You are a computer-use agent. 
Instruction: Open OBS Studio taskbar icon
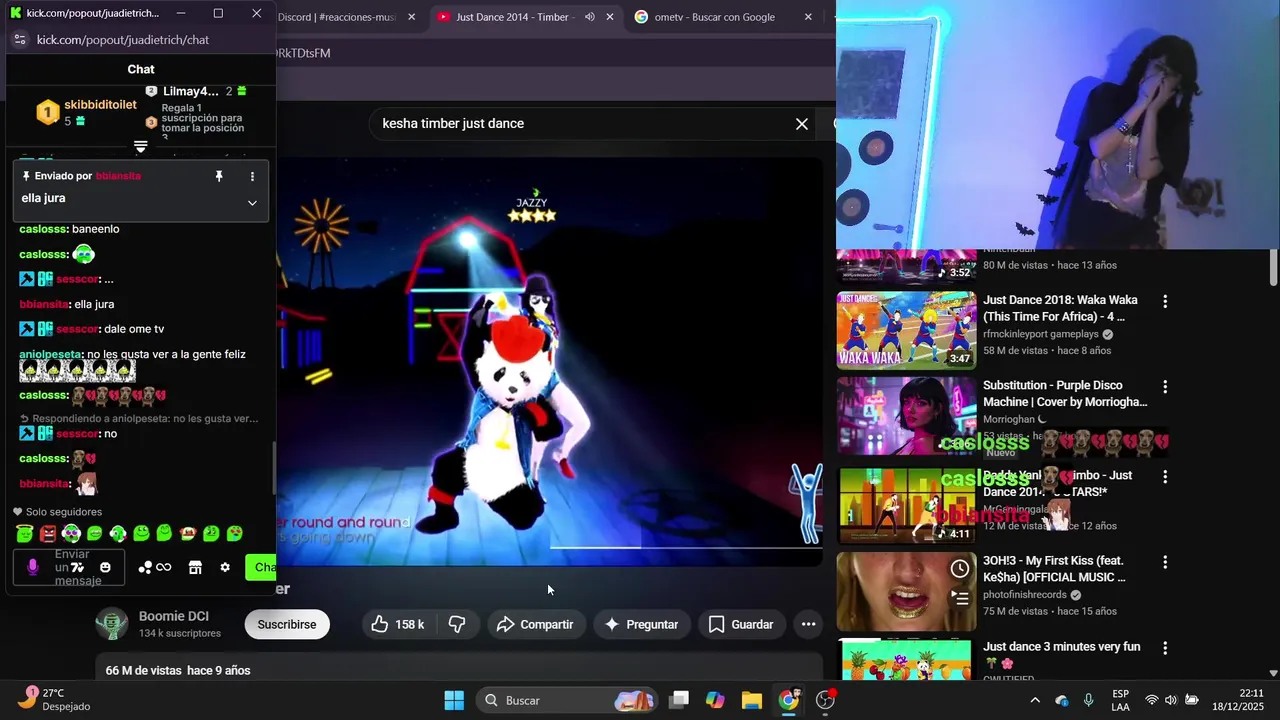(x=826, y=700)
